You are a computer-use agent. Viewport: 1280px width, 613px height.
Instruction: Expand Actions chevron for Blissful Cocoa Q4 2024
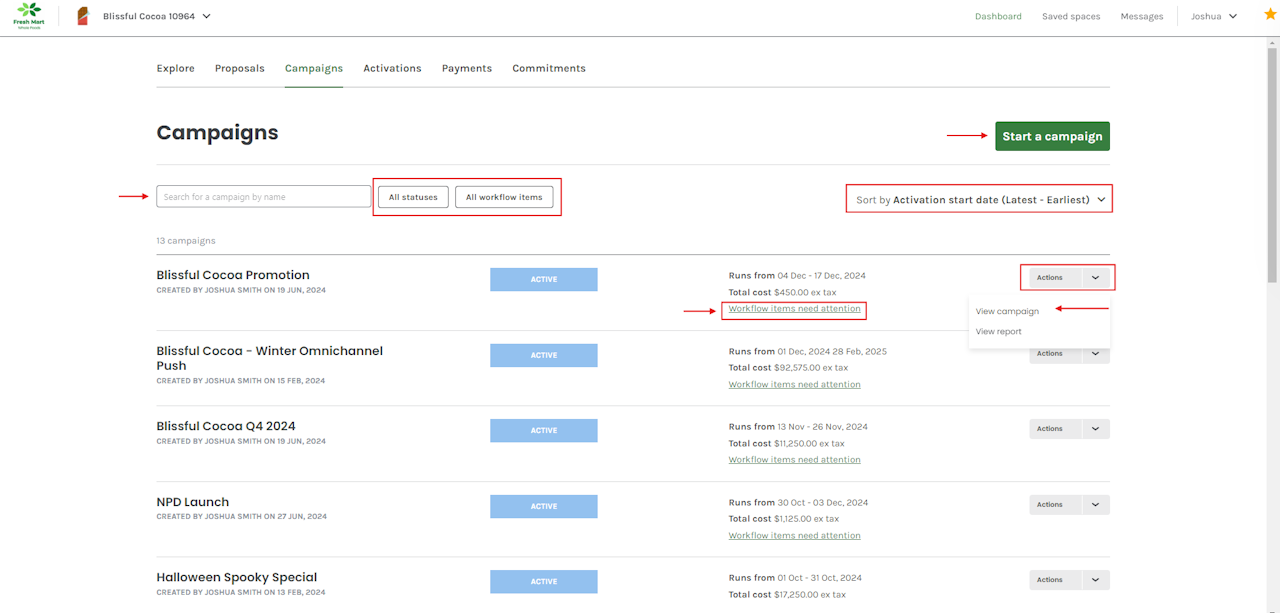click(x=1095, y=429)
